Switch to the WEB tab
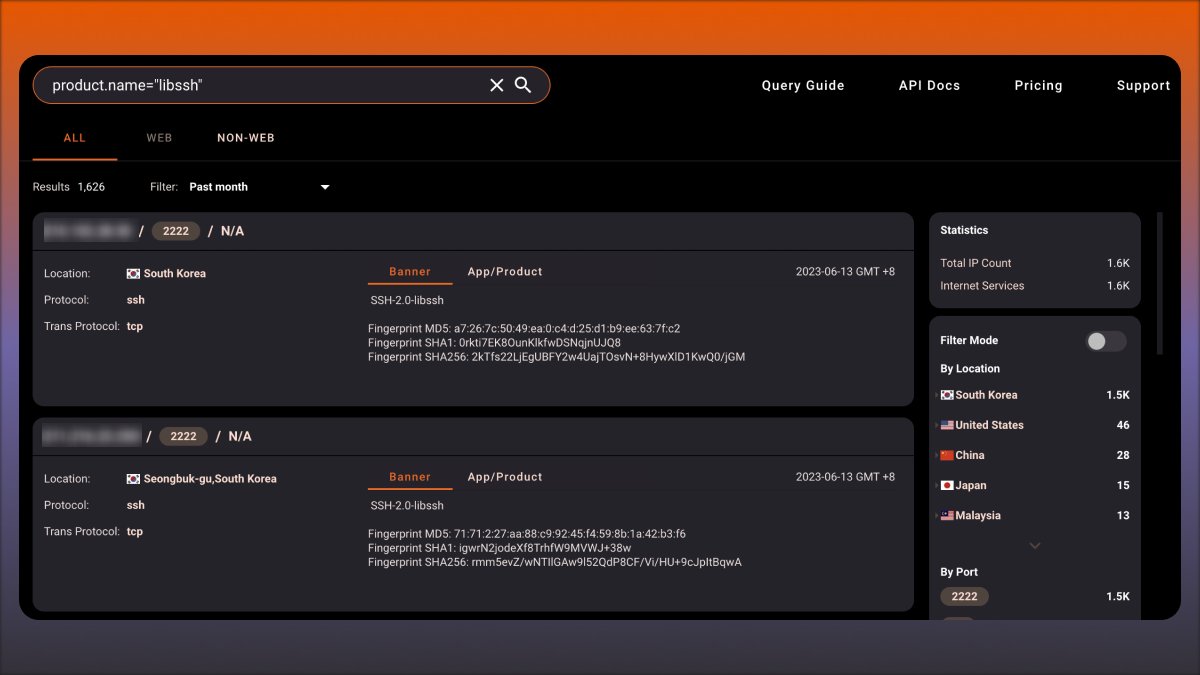 click(x=159, y=138)
